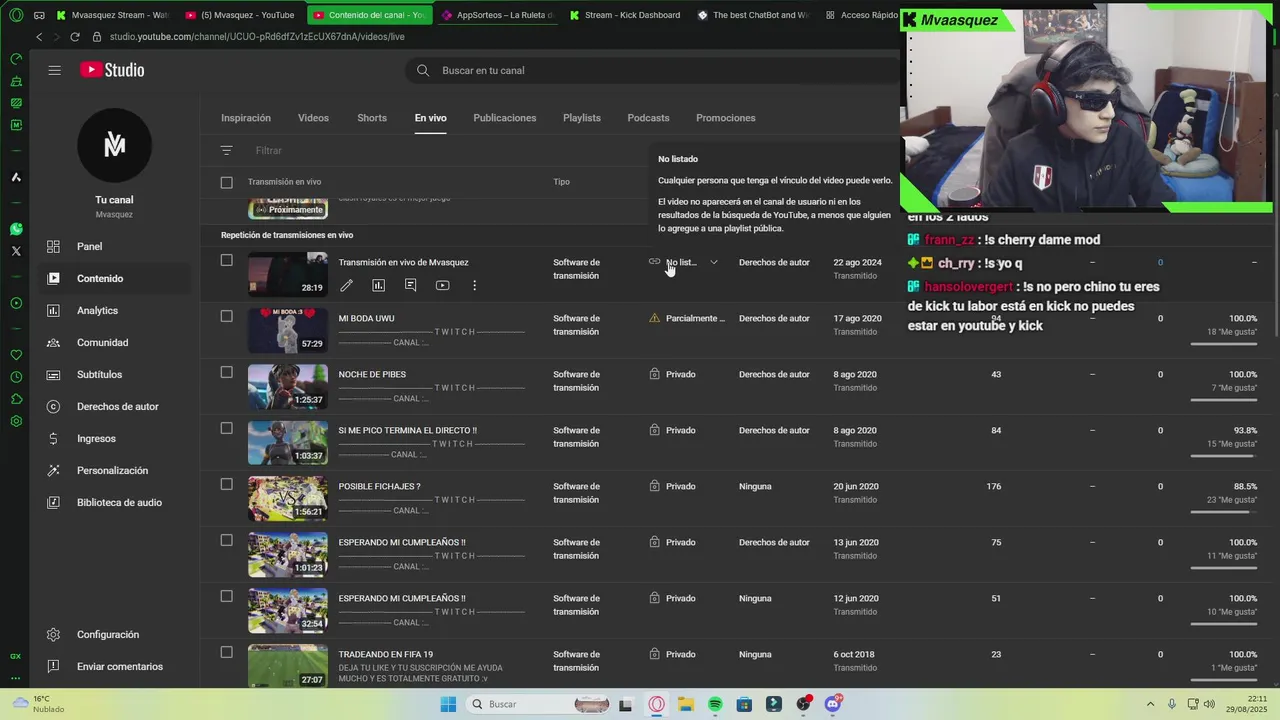The height and width of the screenshot is (720, 1280).
Task: Open Spotify from the taskbar
Action: click(715, 704)
